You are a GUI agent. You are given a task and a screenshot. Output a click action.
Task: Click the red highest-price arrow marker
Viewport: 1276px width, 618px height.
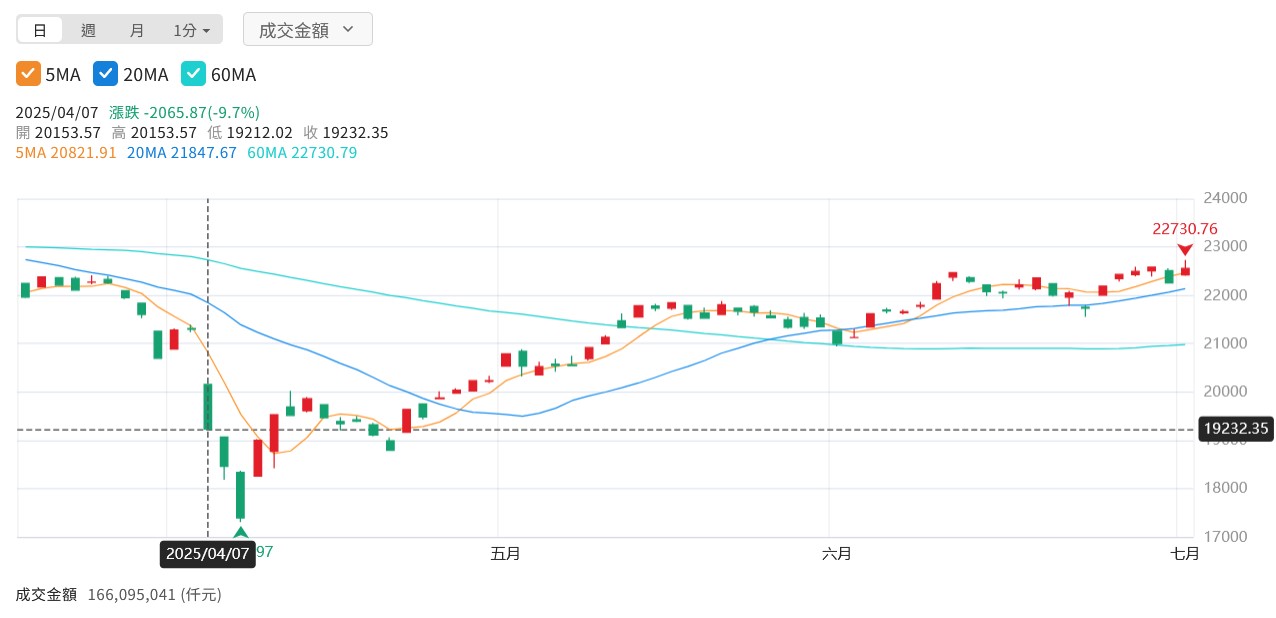[1185, 249]
